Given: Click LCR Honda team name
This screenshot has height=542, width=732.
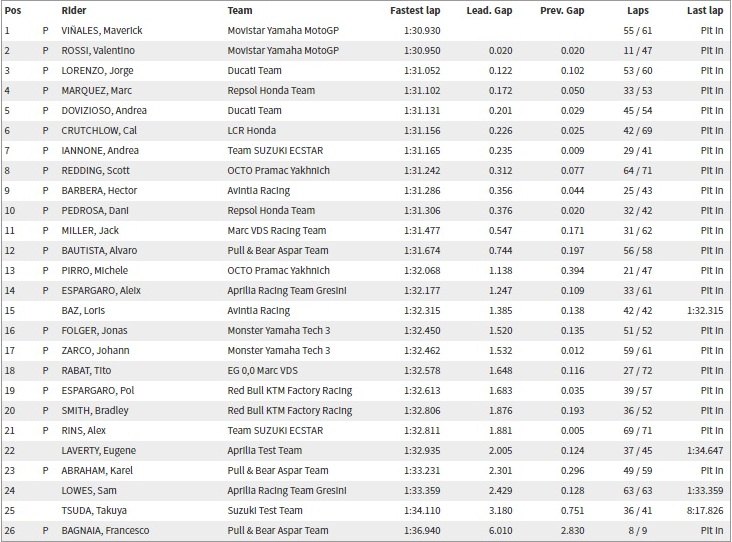Looking at the screenshot, I should click(252, 130).
